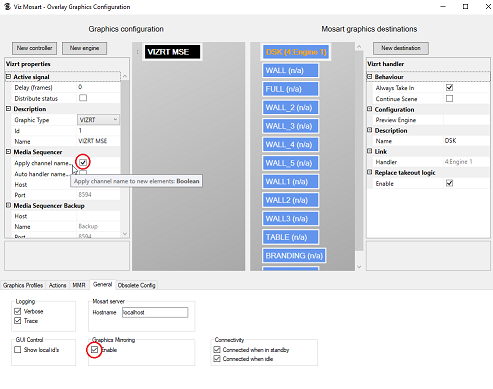Select the DSK (4:Engine 1) destination
Image resolution: width=493 pixels, height=389 pixels.
[x=296, y=52]
